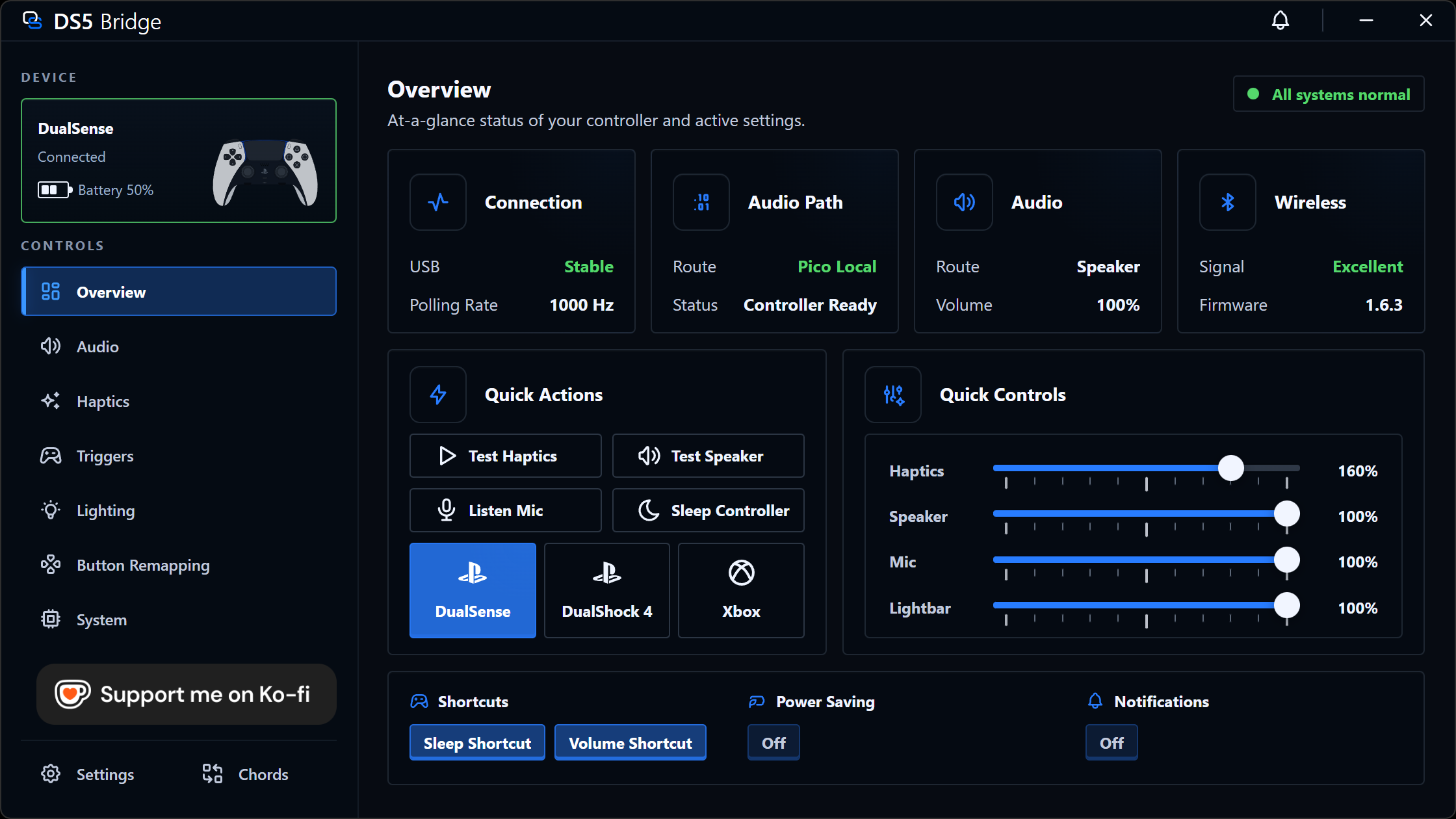Click the DualSense controller image
This screenshot has height=819, width=1456.
tap(265, 173)
